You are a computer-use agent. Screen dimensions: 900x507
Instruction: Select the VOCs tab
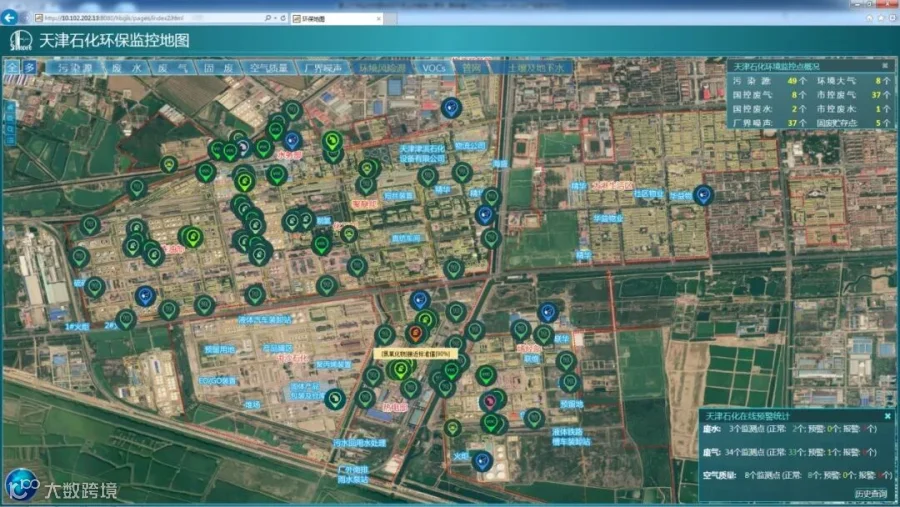pos(433,68)
